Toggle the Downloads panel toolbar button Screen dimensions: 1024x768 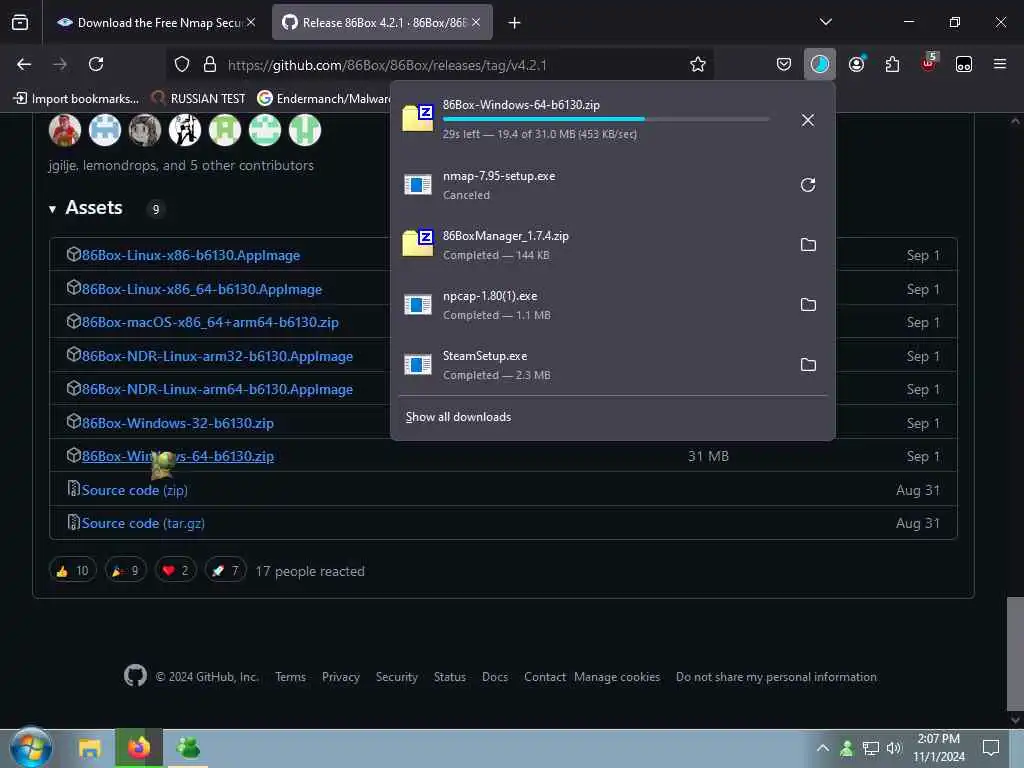[x=820, y=64]
